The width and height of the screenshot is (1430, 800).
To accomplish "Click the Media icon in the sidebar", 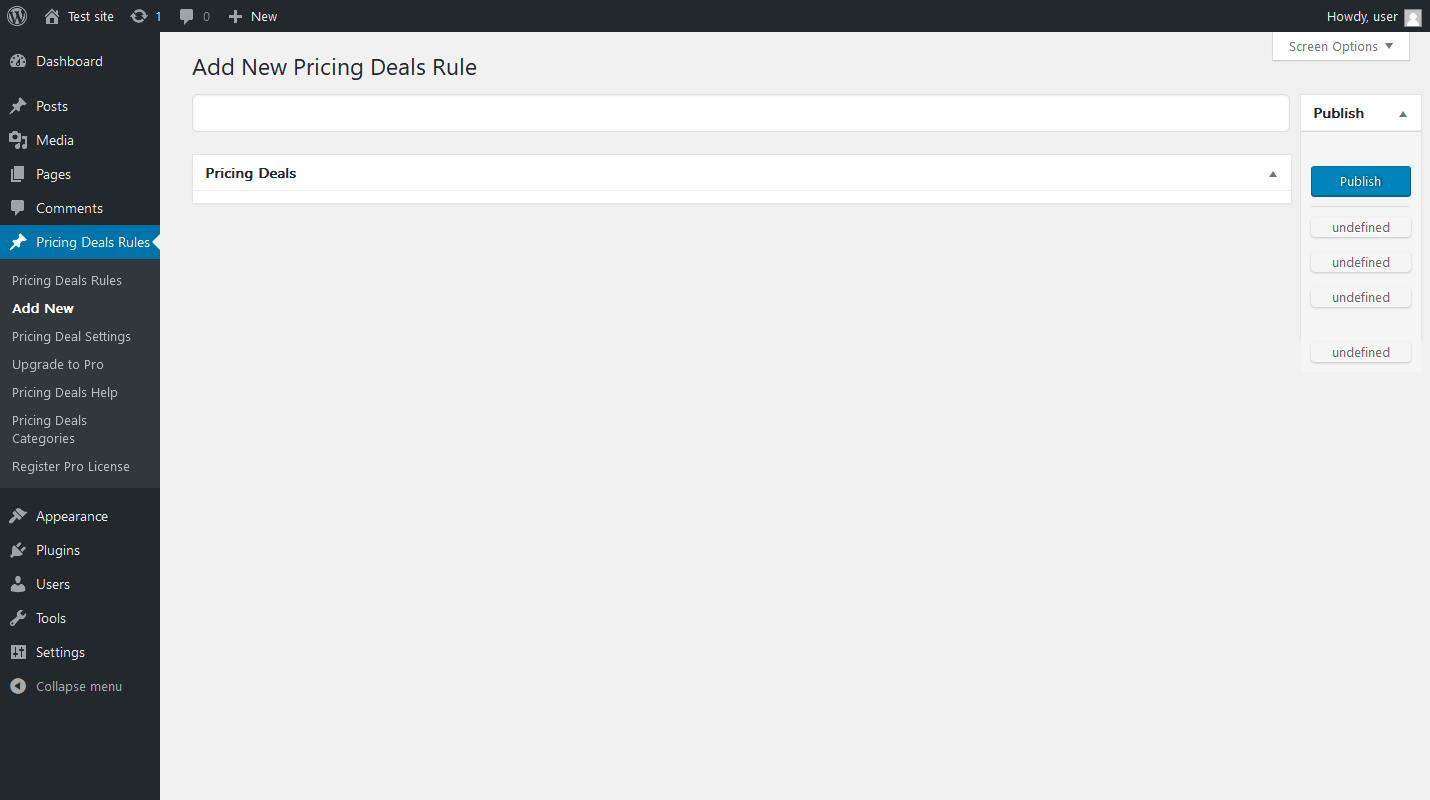I will [x=18, y=140].
